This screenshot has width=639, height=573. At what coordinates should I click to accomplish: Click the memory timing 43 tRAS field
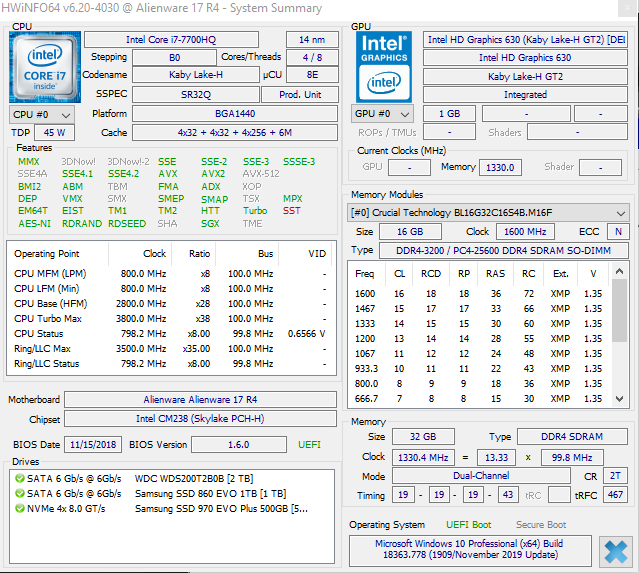pos(507,495)
